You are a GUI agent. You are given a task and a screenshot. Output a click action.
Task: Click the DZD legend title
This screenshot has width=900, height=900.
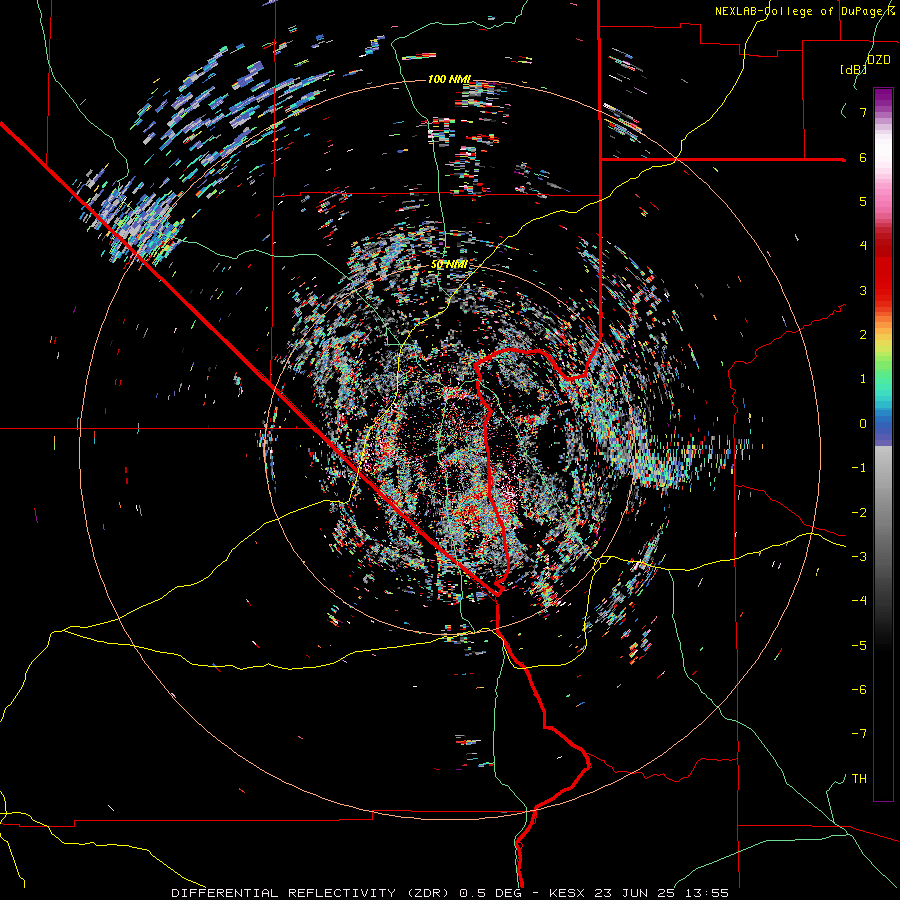(879, 60)
